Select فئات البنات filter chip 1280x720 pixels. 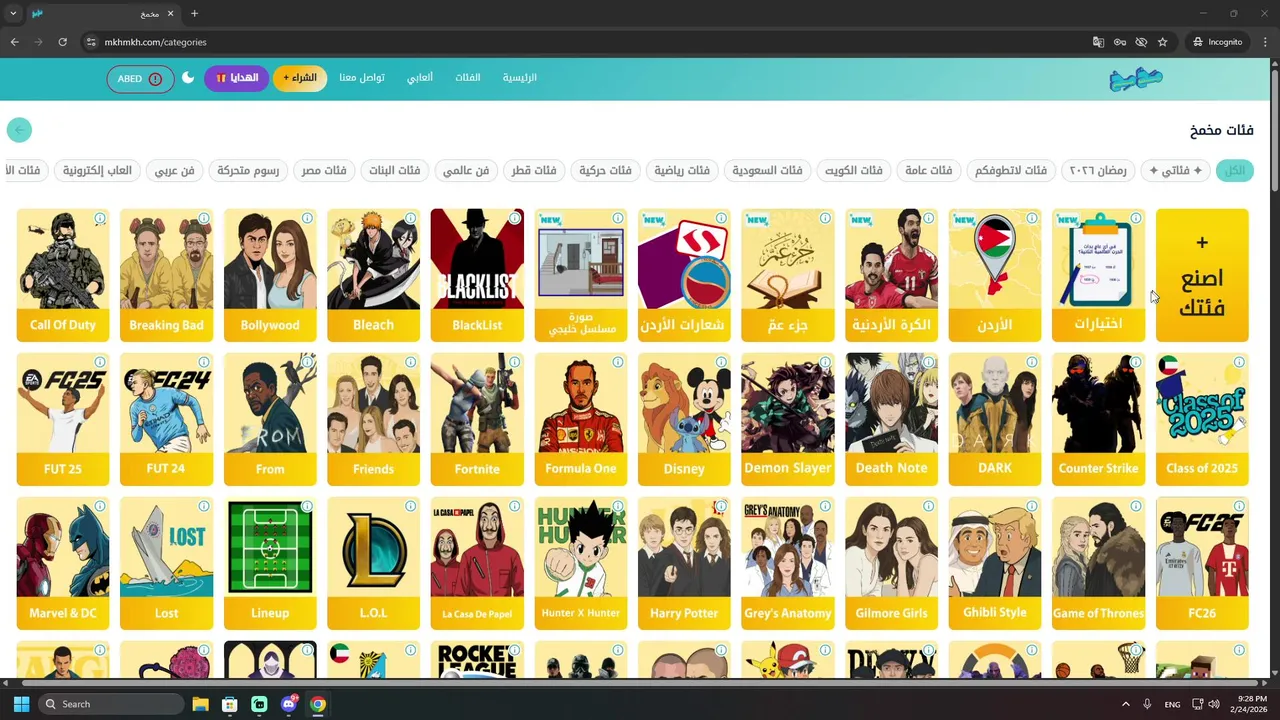394,171
